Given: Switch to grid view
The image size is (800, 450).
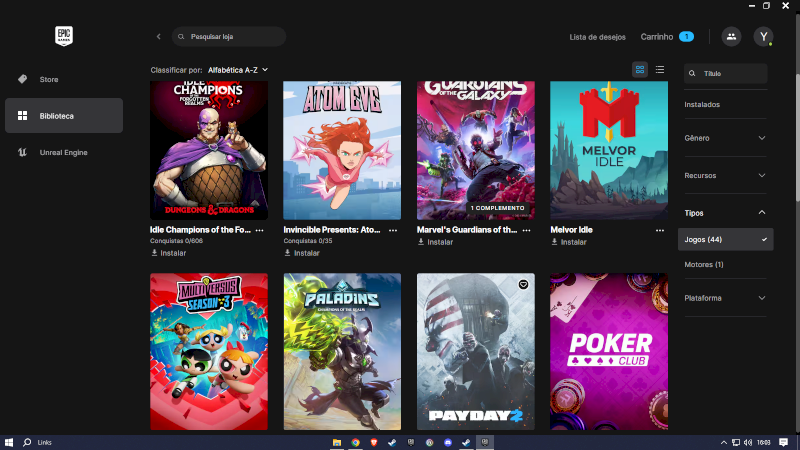Looking at the screenshot, I should (640, 69).
